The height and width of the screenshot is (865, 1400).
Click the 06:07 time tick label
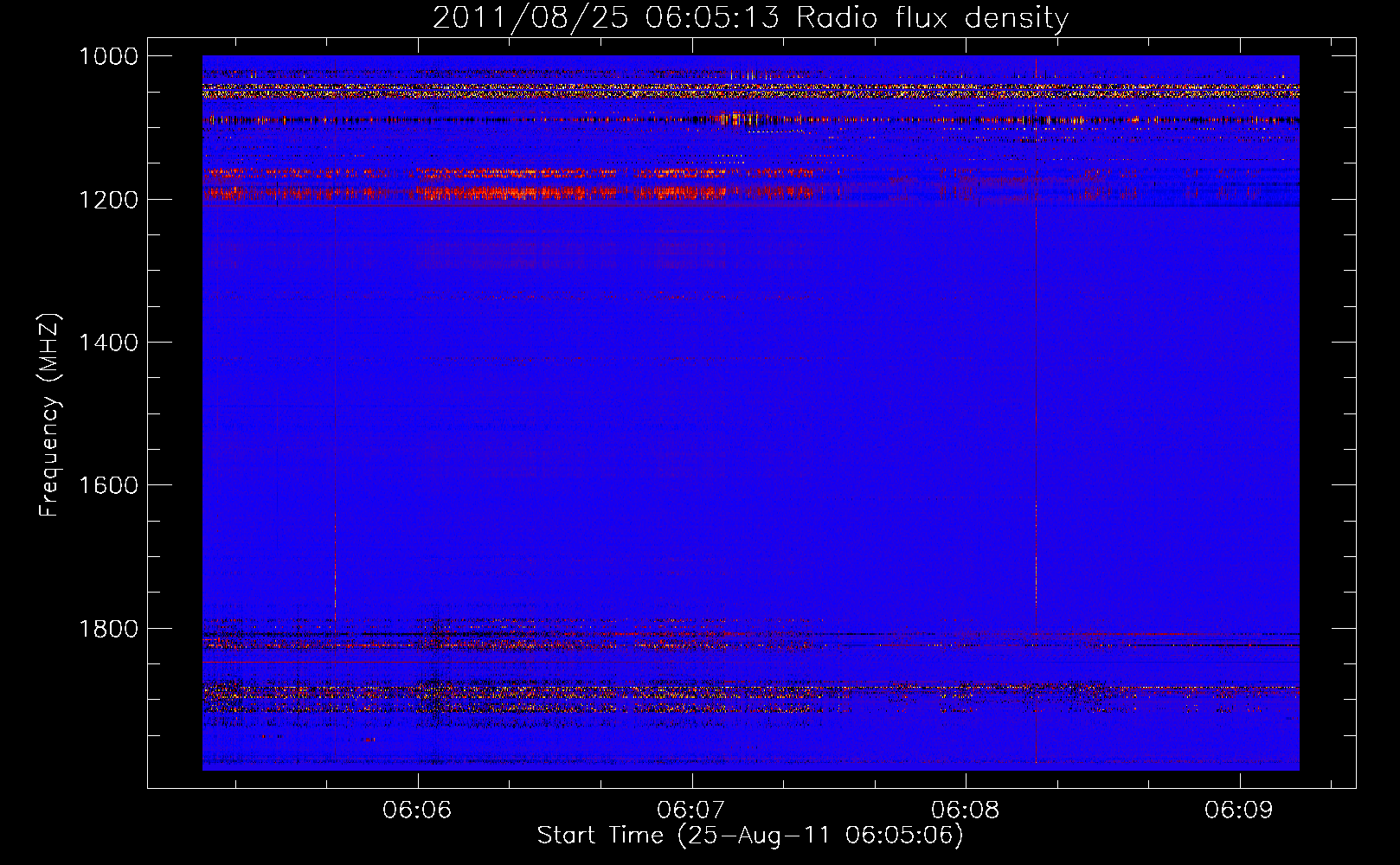pyautogui.click(x=691, y=811)
